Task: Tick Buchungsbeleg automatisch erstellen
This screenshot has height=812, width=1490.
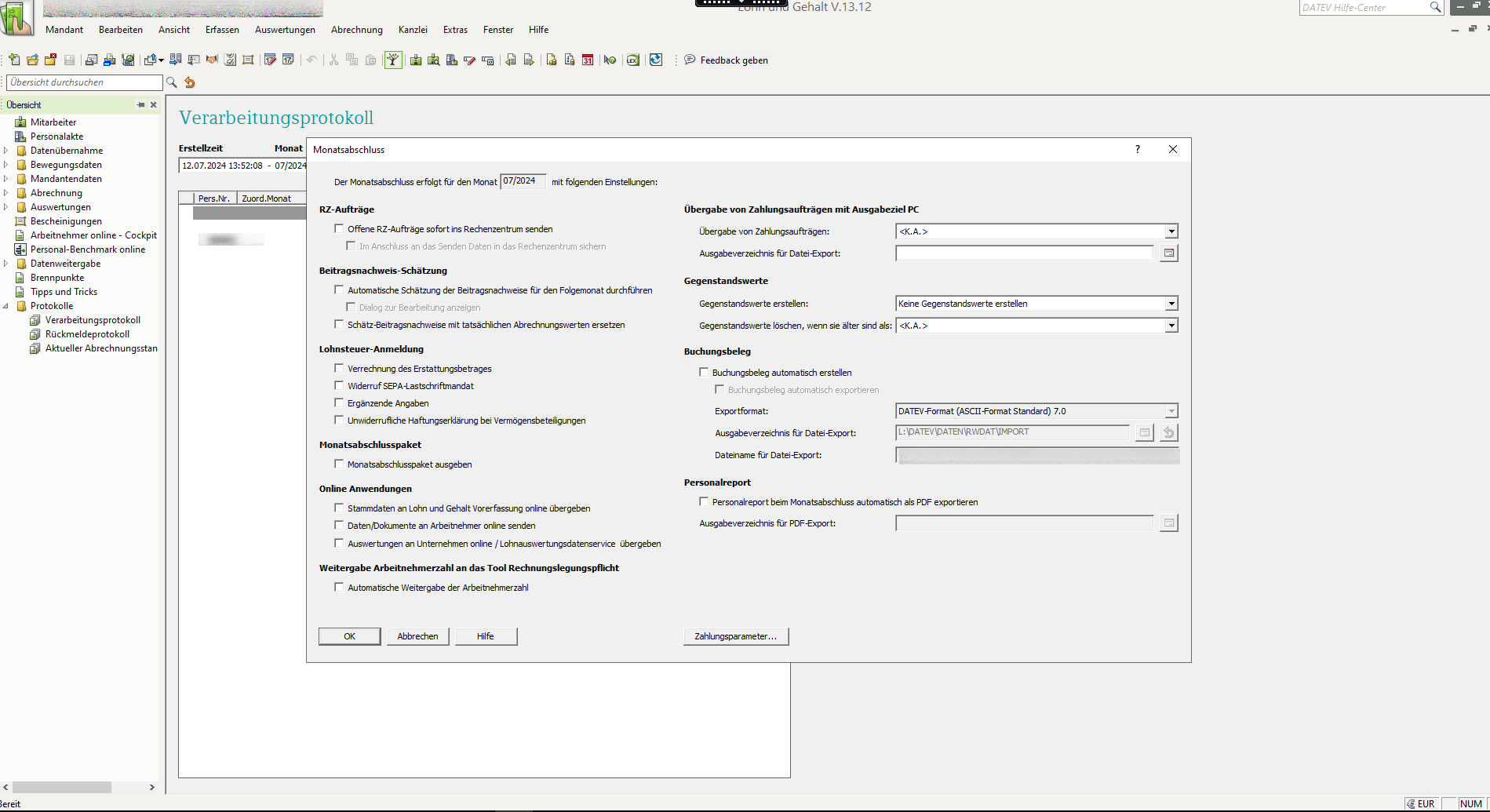Action: coord(704,373)
